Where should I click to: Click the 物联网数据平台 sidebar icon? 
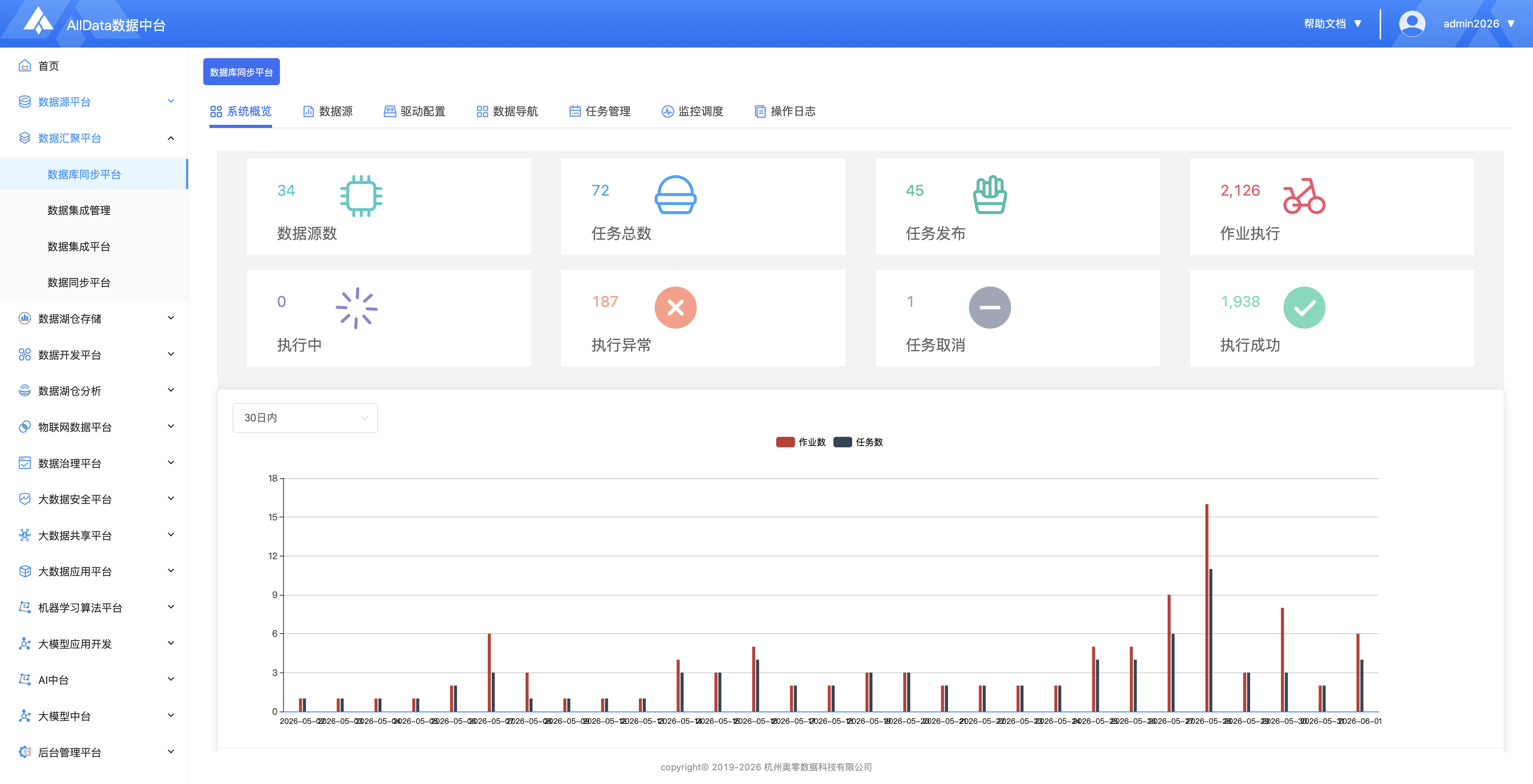tap(24, 427)
